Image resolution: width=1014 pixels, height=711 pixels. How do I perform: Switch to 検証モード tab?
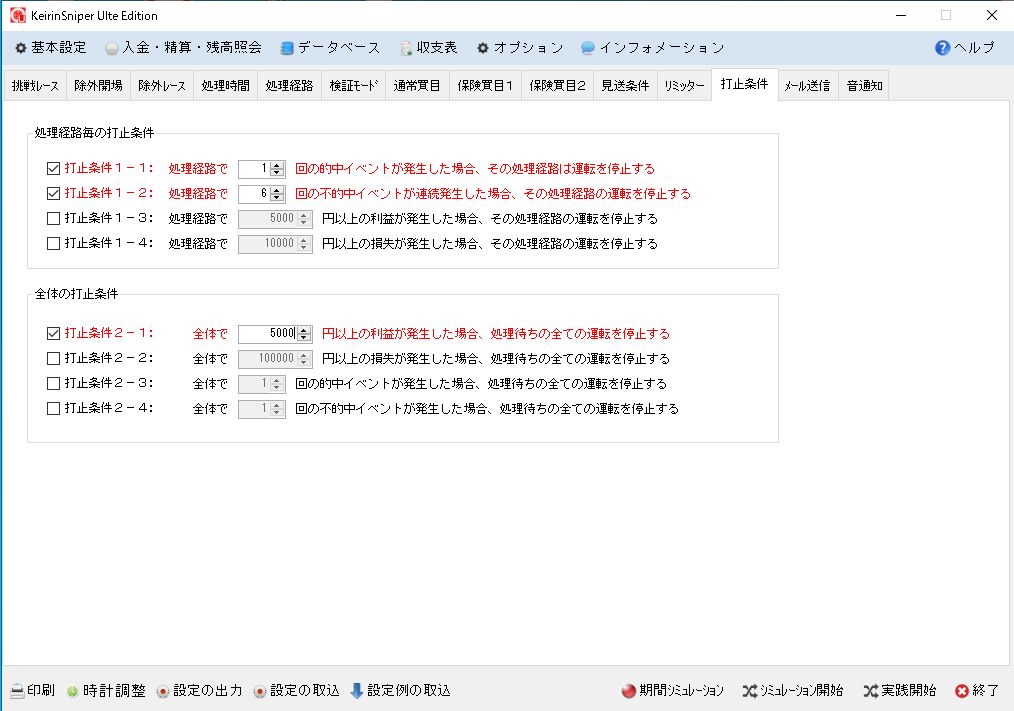coord(353,85)
